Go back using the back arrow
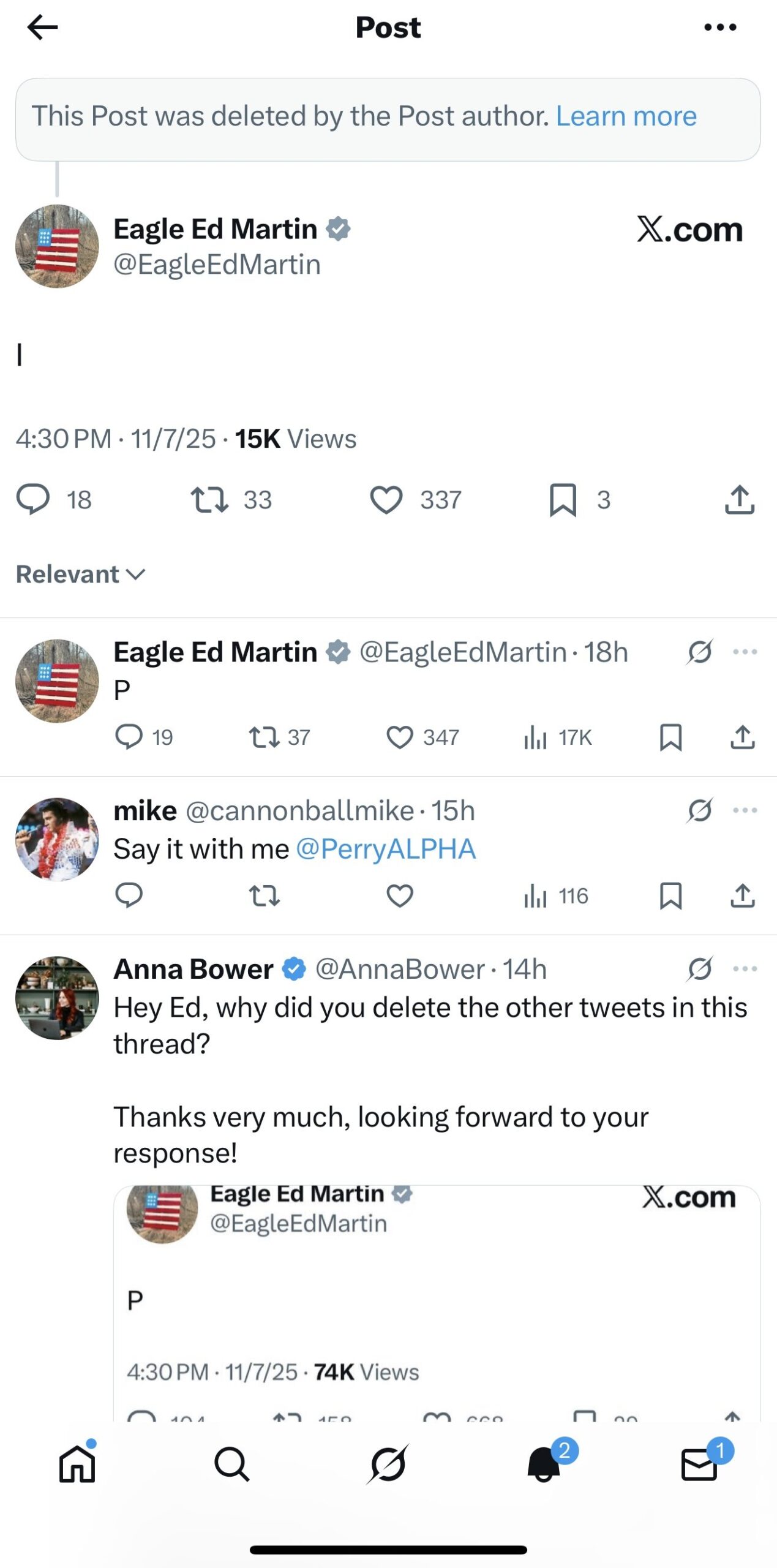 click(x=41, y=27)
